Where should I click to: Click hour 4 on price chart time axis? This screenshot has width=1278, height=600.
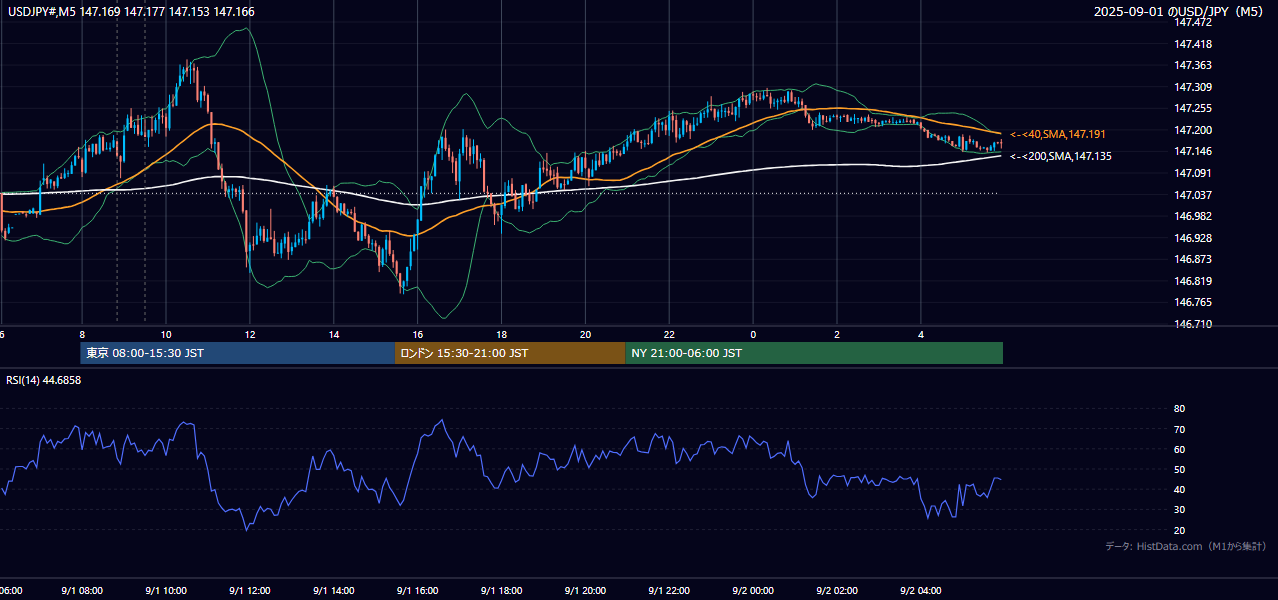(921, 335)
